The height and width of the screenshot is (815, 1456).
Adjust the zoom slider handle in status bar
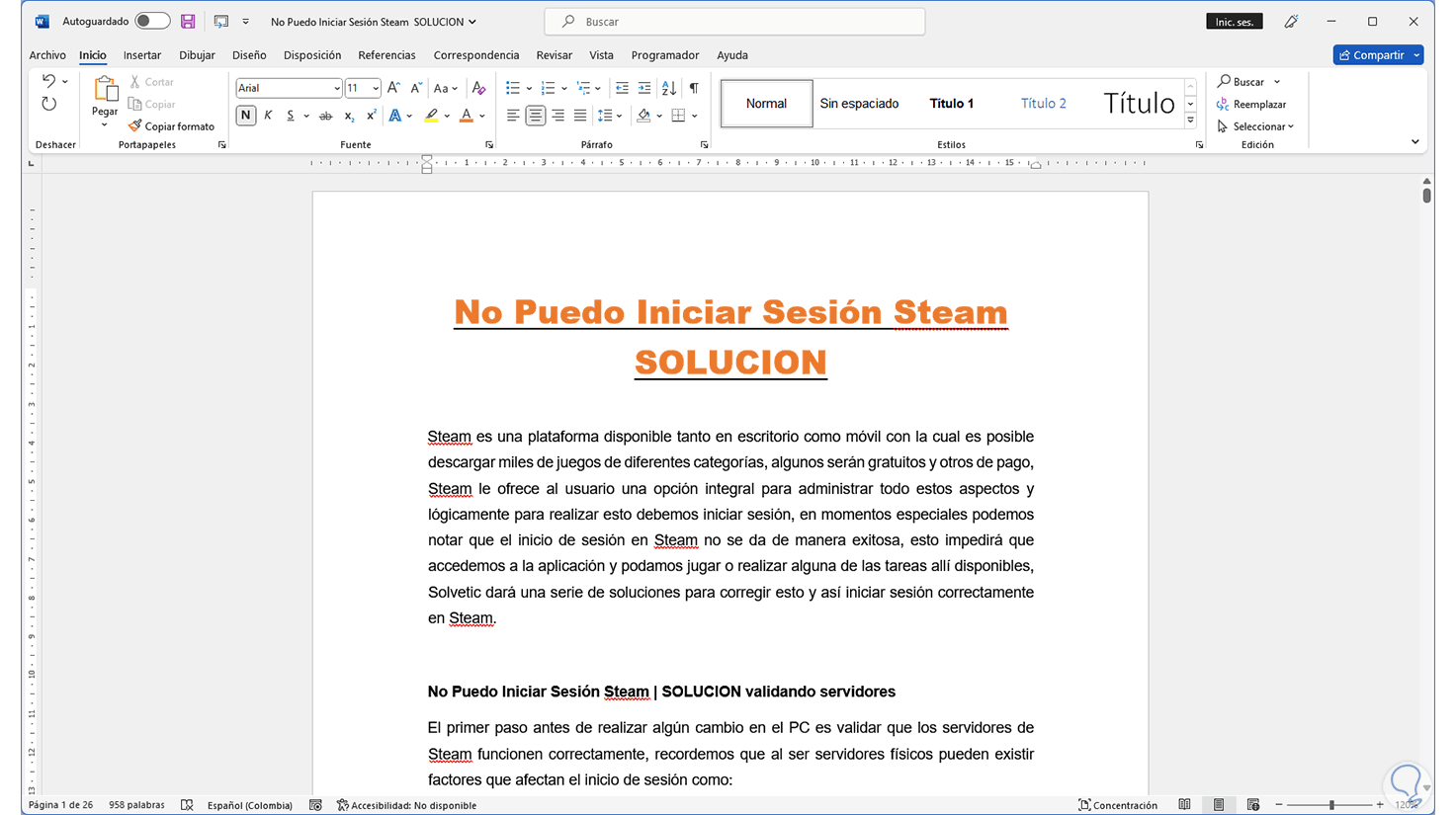[x=1331, y=805]
